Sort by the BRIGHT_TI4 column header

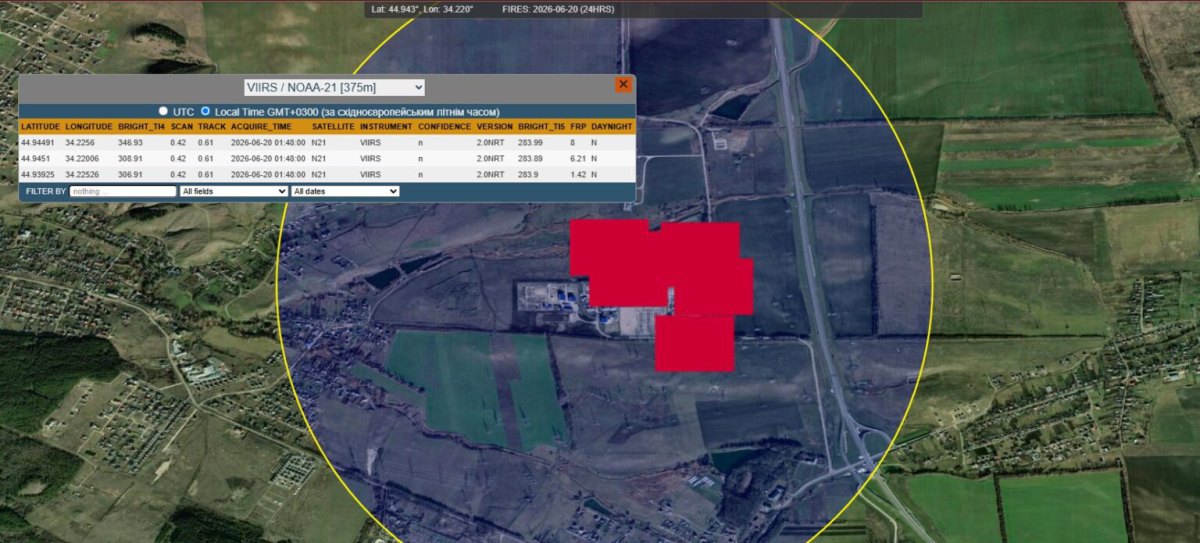(141, 127)
